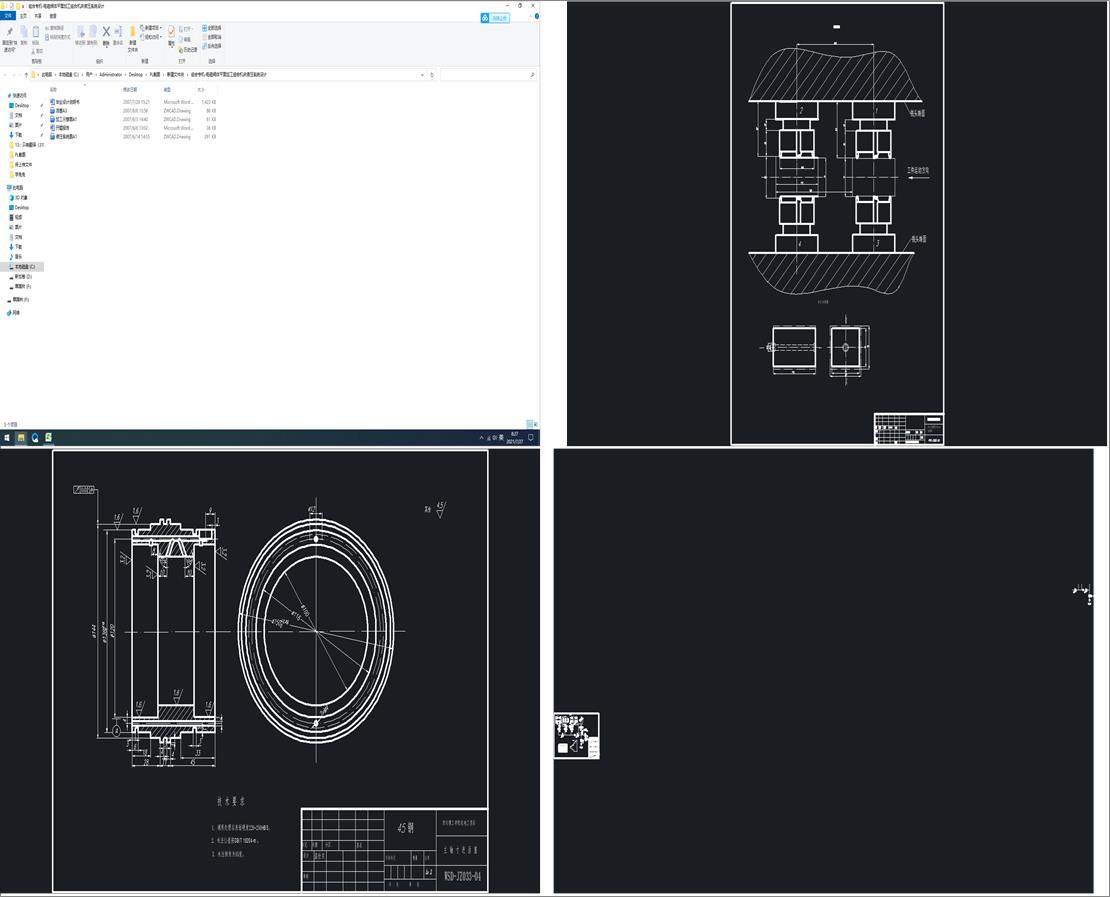Image resolution: width=1110 pixels, height=897 pixels.
Task: Switch to details view via status bar icon
Action: [x=529, y=424]
